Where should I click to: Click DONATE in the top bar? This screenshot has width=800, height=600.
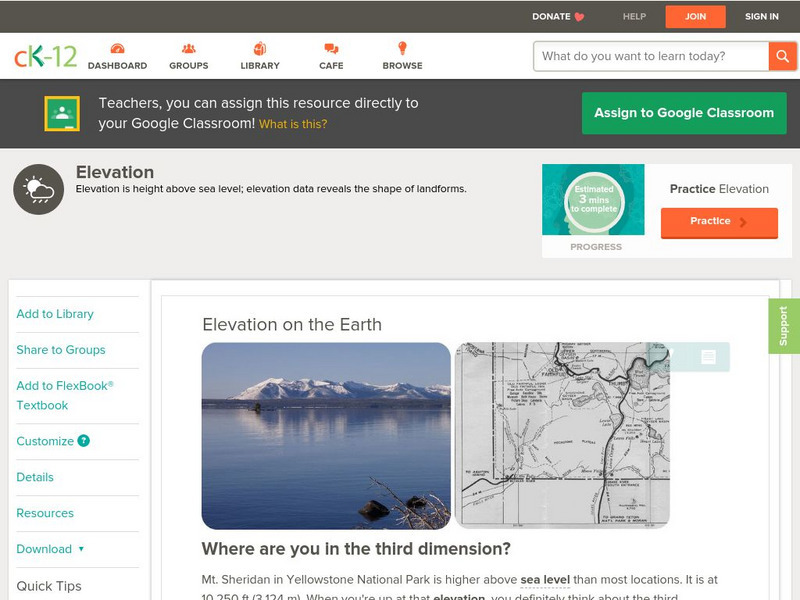pos(551,17)
